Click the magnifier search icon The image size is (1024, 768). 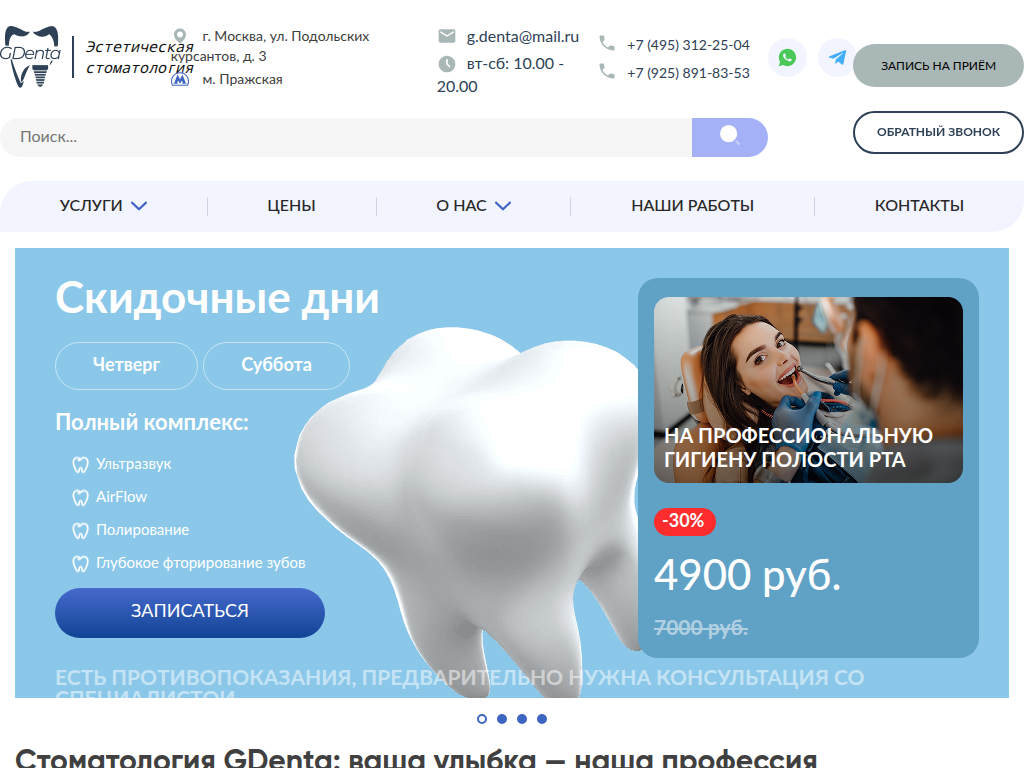(x=730, y=135)
